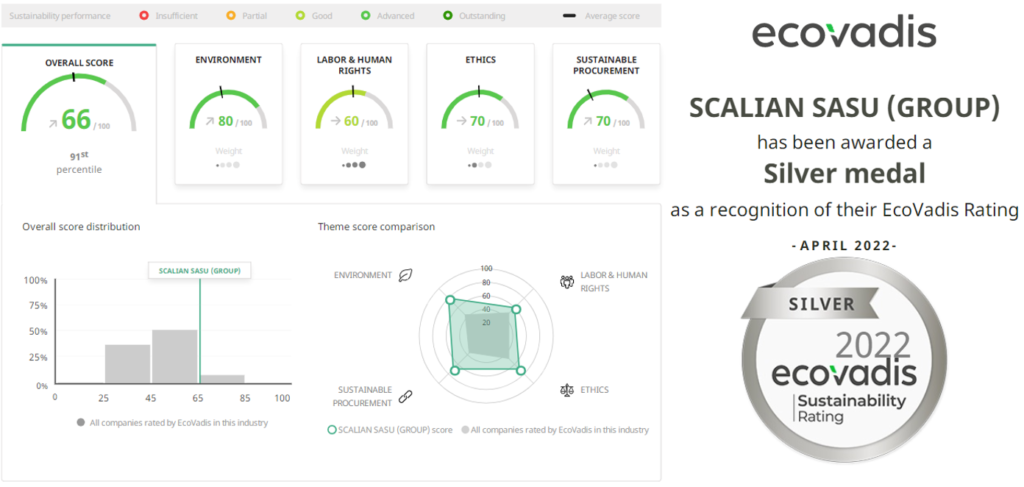Open the Ethics score card
This screenshot has height=487, width=1024.
pyautogui.click(x=481, y=114)
